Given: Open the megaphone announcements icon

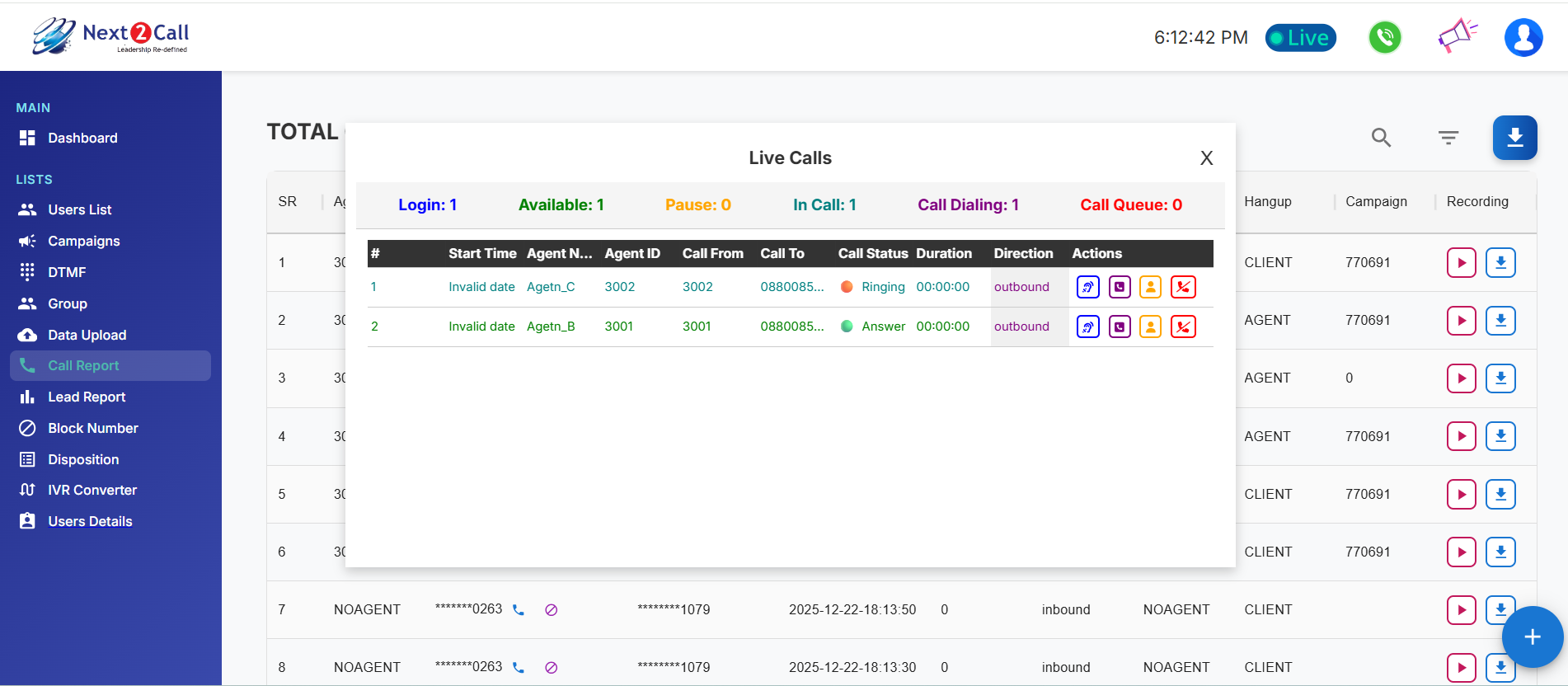Looking at the screenshot, I should [1457, 36].
